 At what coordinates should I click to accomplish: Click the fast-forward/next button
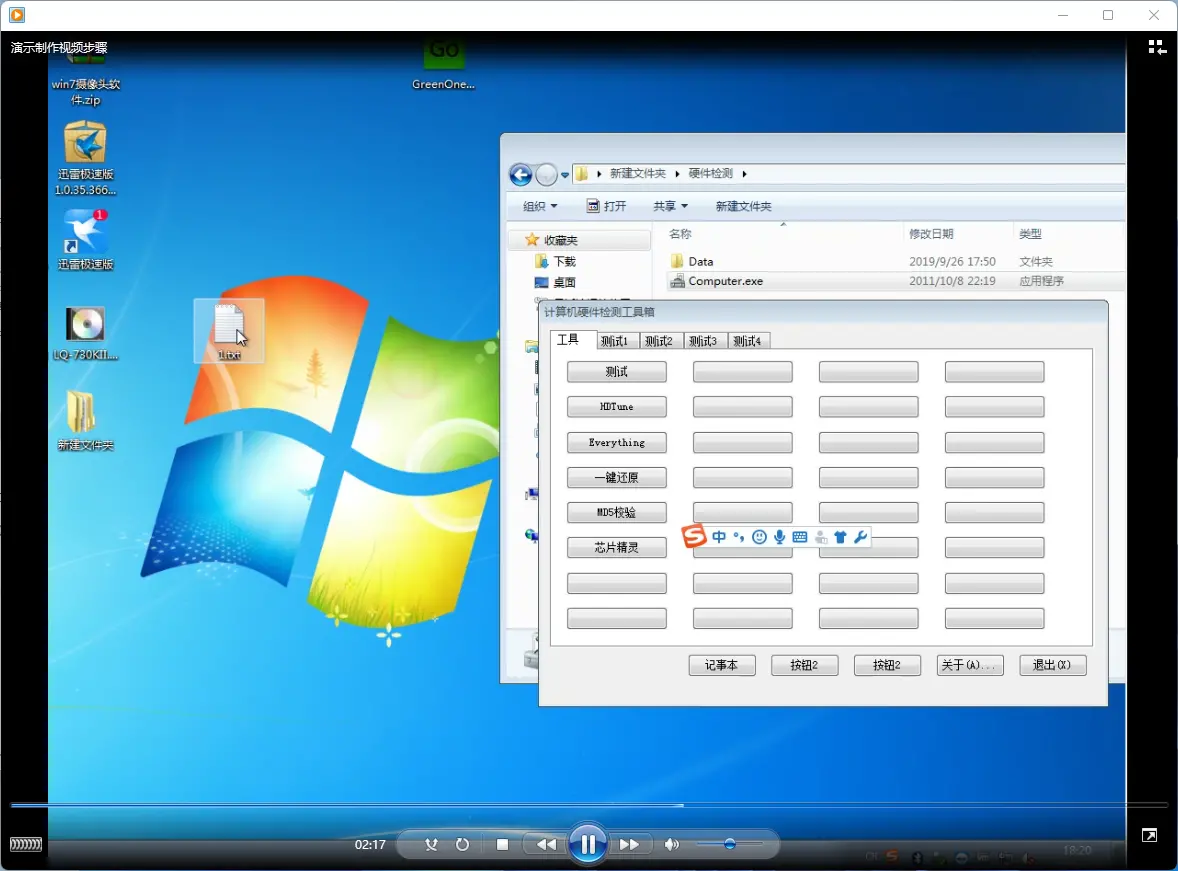(630, 845)
